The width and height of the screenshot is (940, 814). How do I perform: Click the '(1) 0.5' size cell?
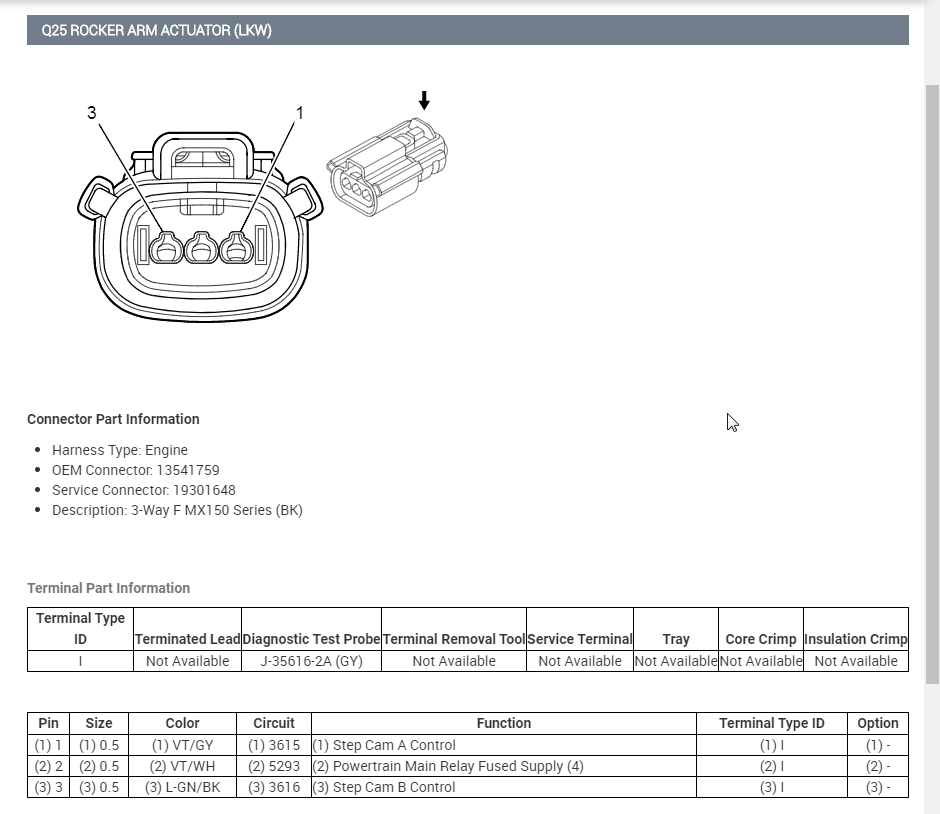pyautogui.click(x=99, y=745)
